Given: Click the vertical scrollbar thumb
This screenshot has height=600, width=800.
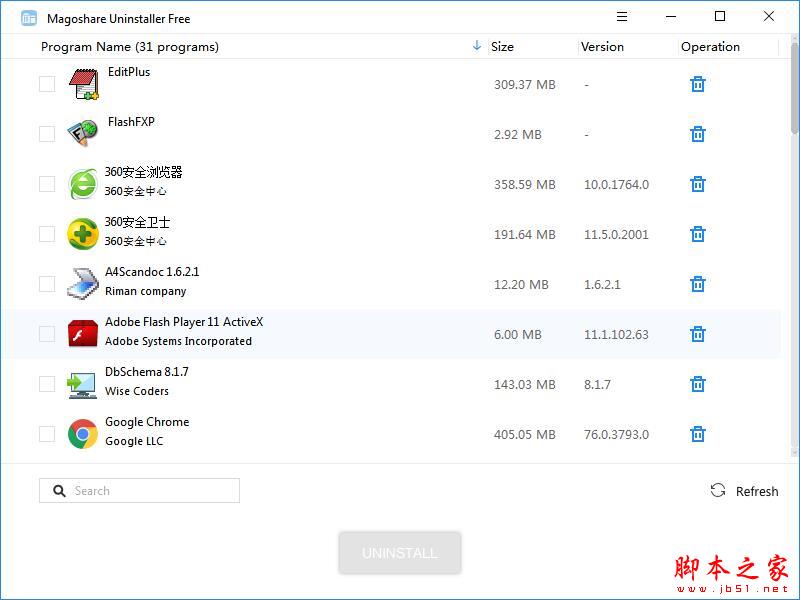Looking at the screenshot, I should tap(795, 88).
